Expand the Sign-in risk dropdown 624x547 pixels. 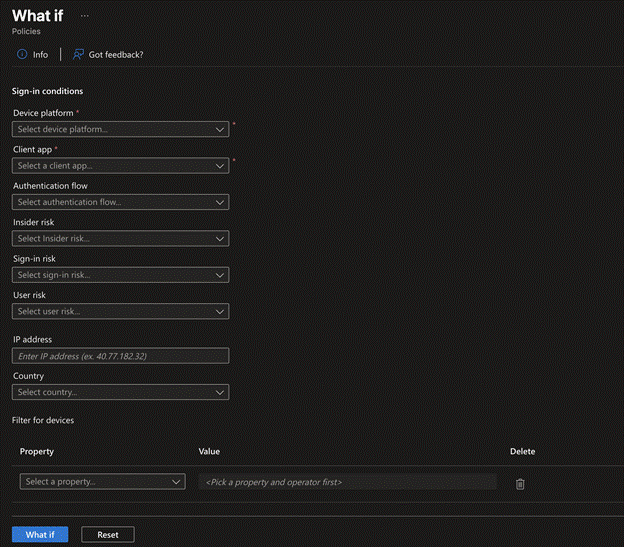coord(120,275)
